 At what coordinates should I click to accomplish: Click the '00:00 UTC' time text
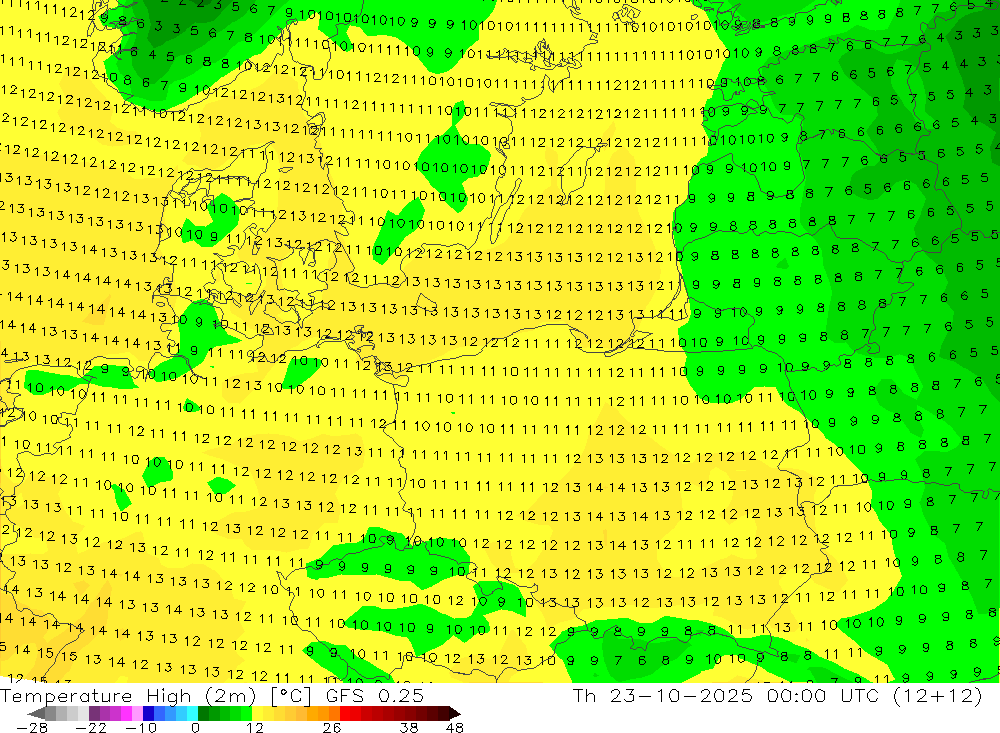coord(823,695)
